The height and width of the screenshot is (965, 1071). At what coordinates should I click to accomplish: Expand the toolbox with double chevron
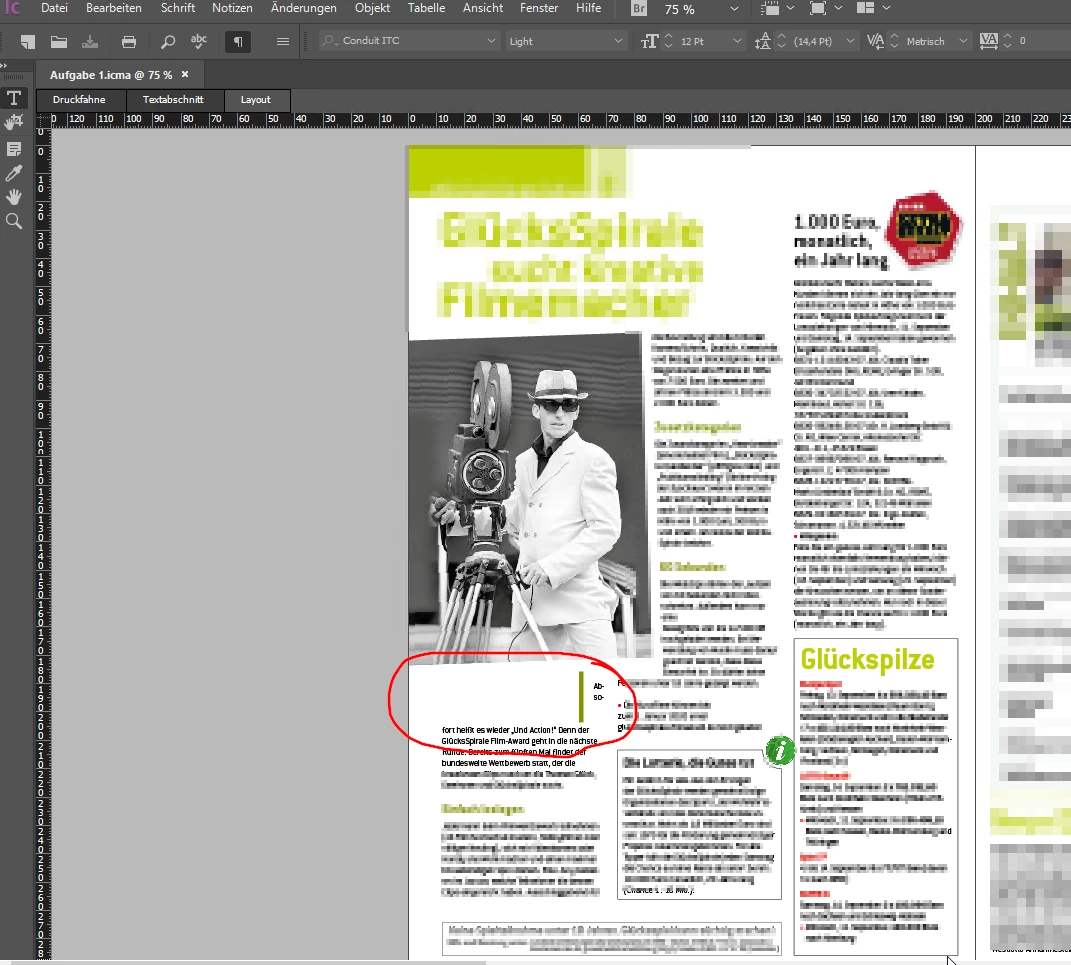4,66
